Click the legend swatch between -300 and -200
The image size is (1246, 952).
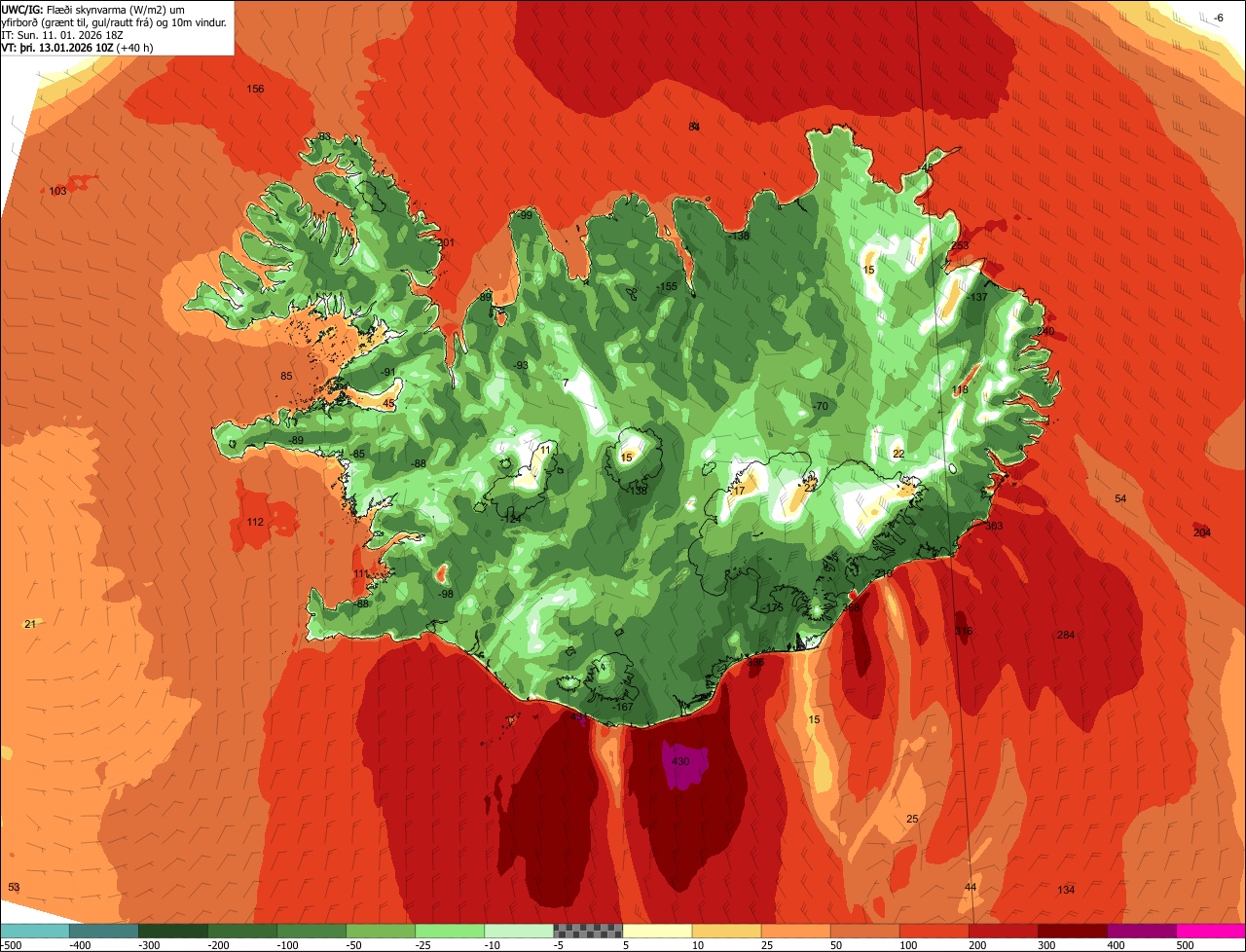[172, 930]
